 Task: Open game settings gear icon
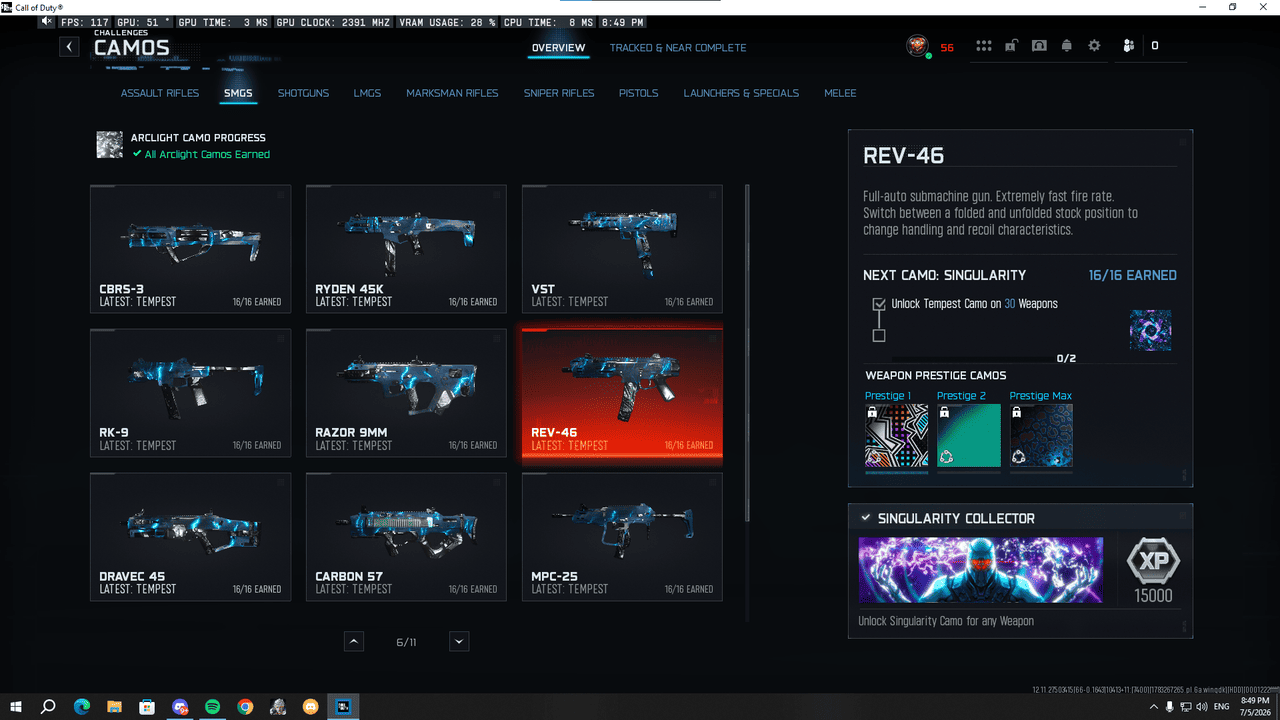[x=1094, y=46]
